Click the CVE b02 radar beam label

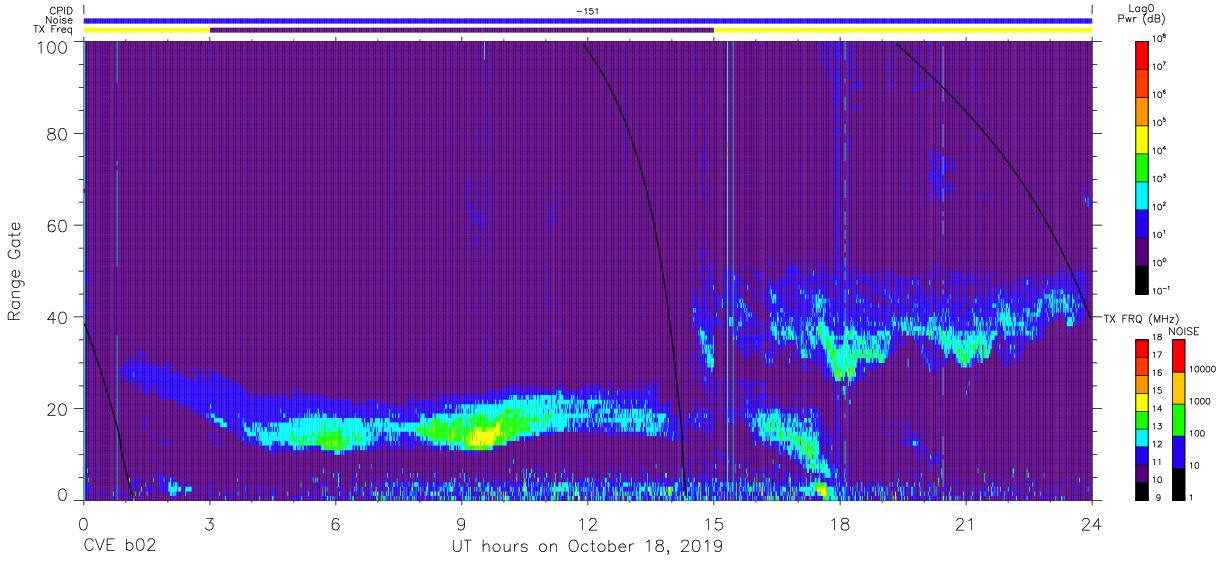pyautogui.click(x=119, y=547)
